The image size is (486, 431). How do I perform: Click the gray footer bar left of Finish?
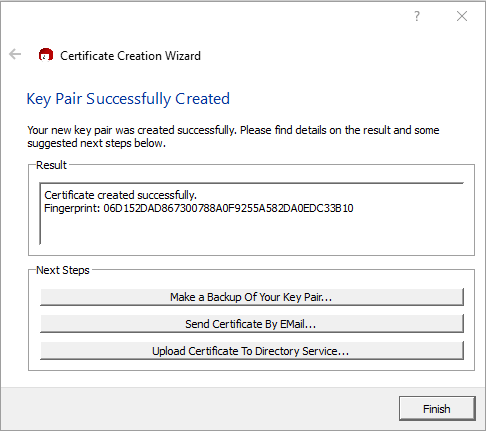pyautogui.click(x=200, y=409)
